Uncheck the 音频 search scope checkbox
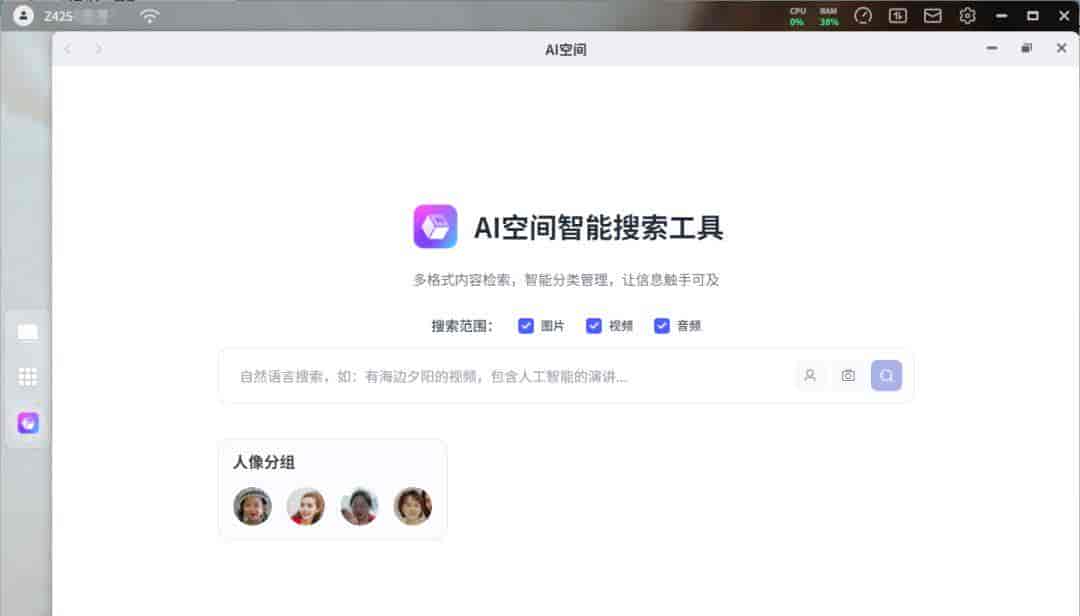The width and height of the screenshot is (1080, 616). 662,326
